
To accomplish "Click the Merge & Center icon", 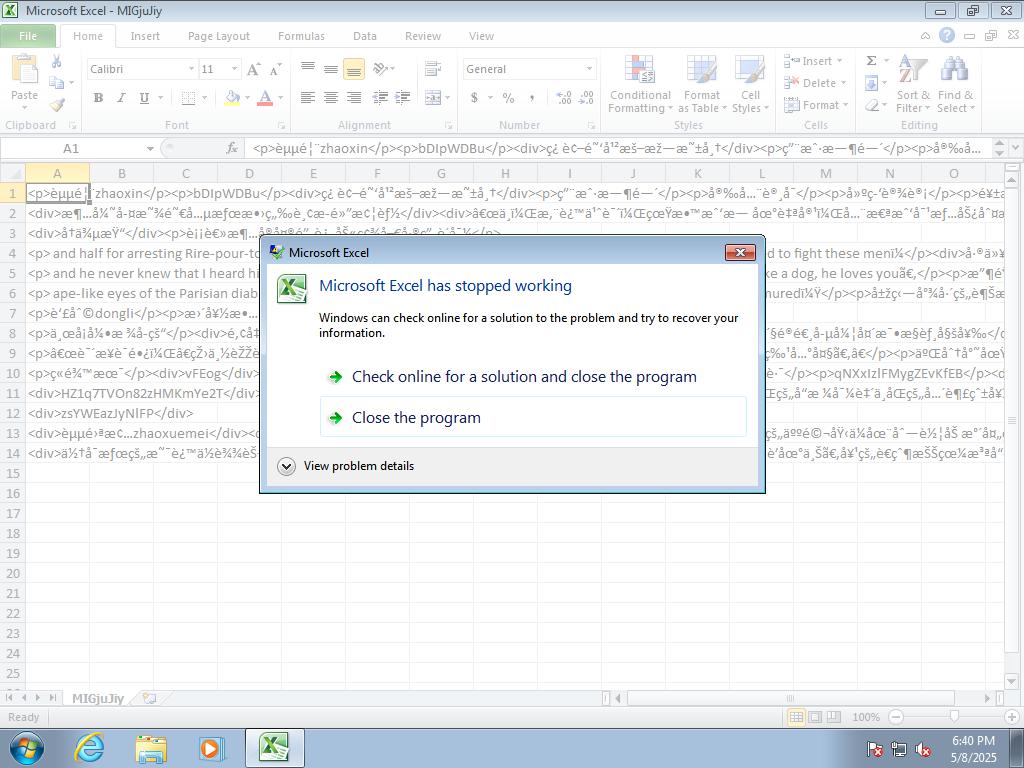I will [432, 98].
